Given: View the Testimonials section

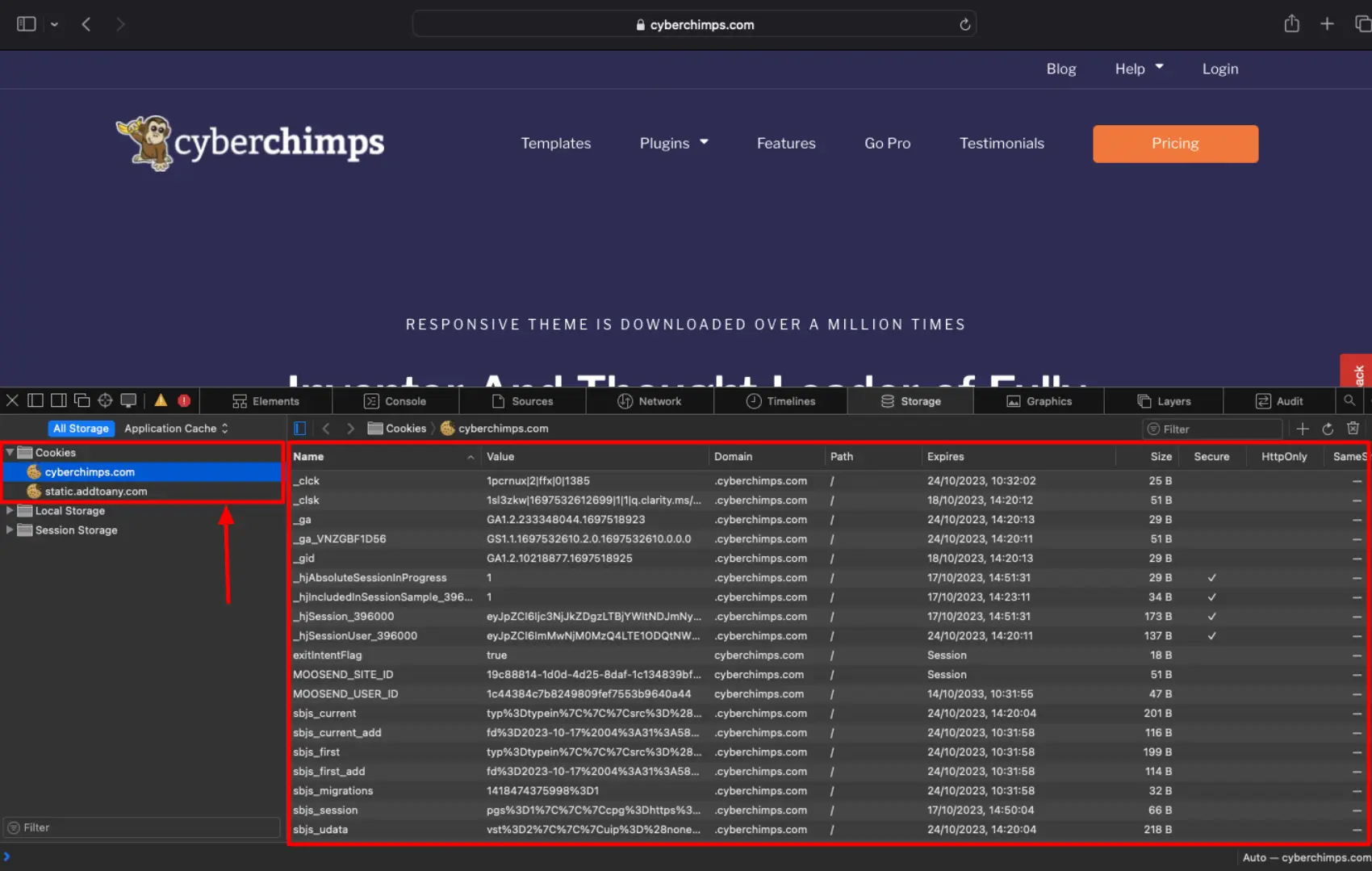Looking at the screenshot, I should pyautogui.click(x=1002, y=143).
